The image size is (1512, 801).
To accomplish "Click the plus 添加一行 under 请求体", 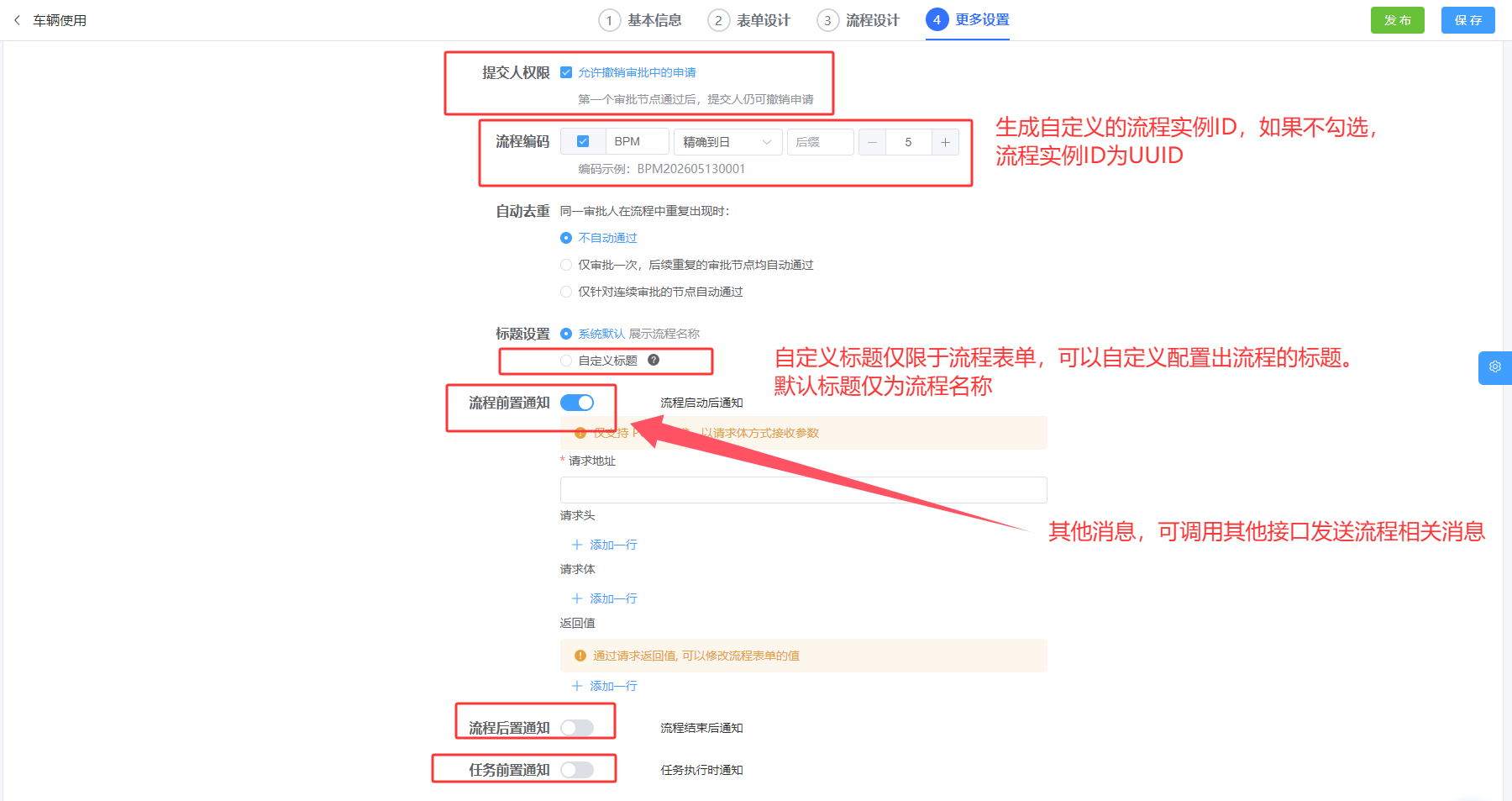I will point(604,598).
